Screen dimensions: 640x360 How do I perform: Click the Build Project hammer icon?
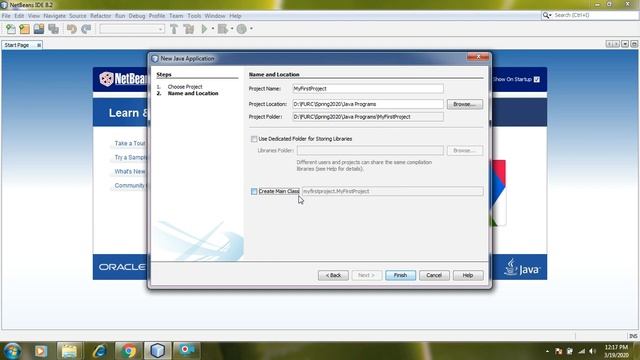pos(174,29)
